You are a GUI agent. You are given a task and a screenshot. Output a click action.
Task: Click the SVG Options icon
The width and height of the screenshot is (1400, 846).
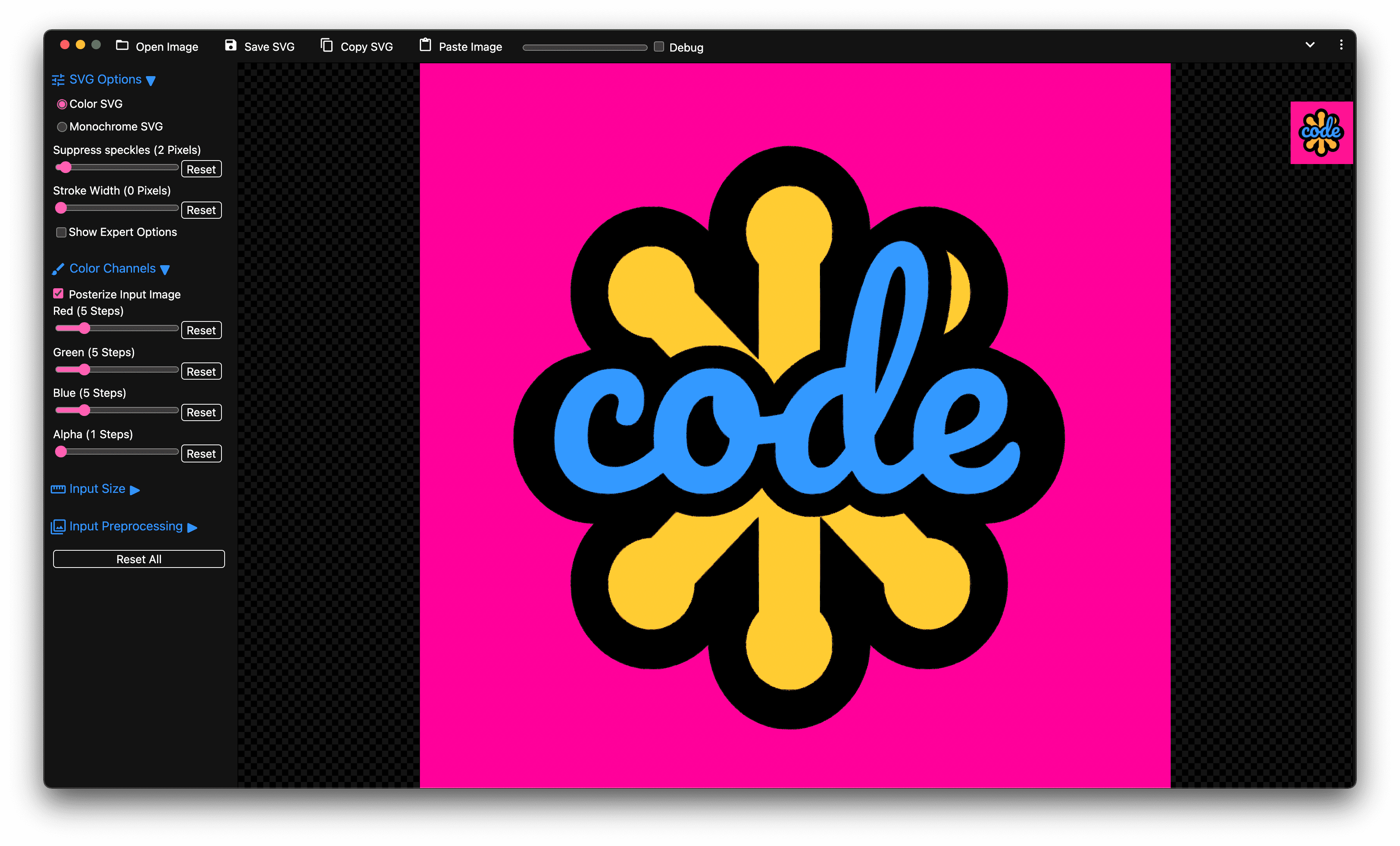[58, 79]
